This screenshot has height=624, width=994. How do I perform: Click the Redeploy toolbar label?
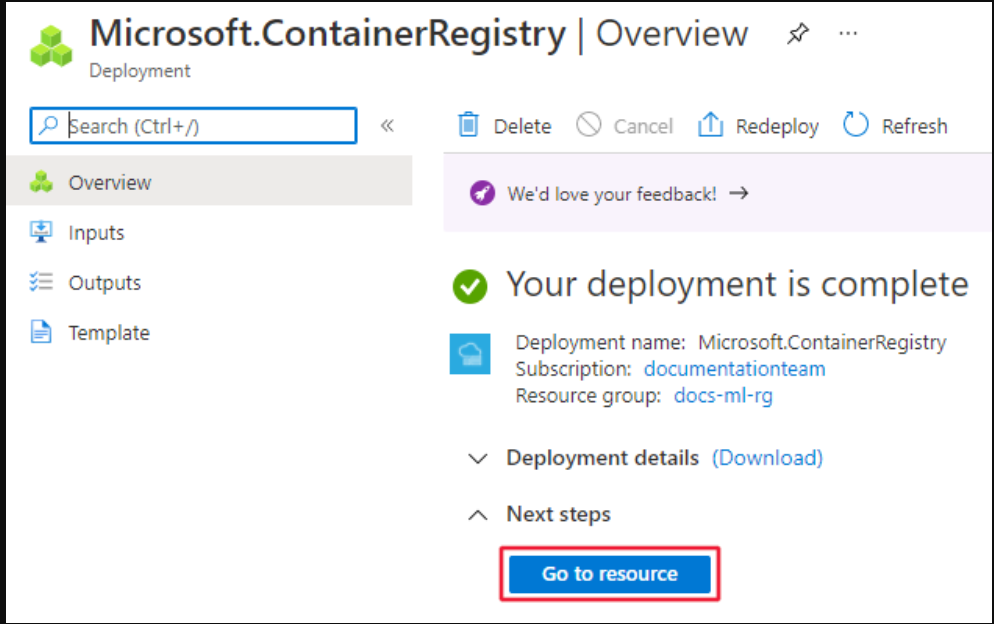777,127
